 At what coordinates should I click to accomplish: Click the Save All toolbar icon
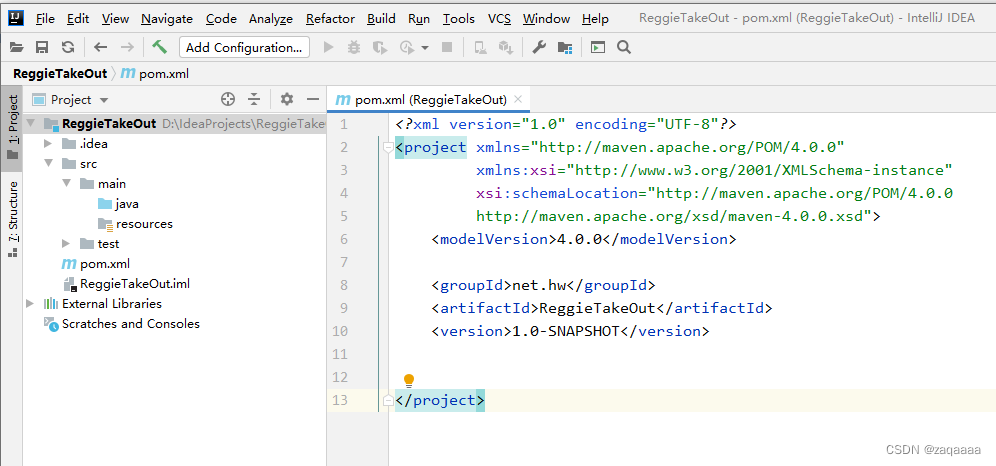42,47
